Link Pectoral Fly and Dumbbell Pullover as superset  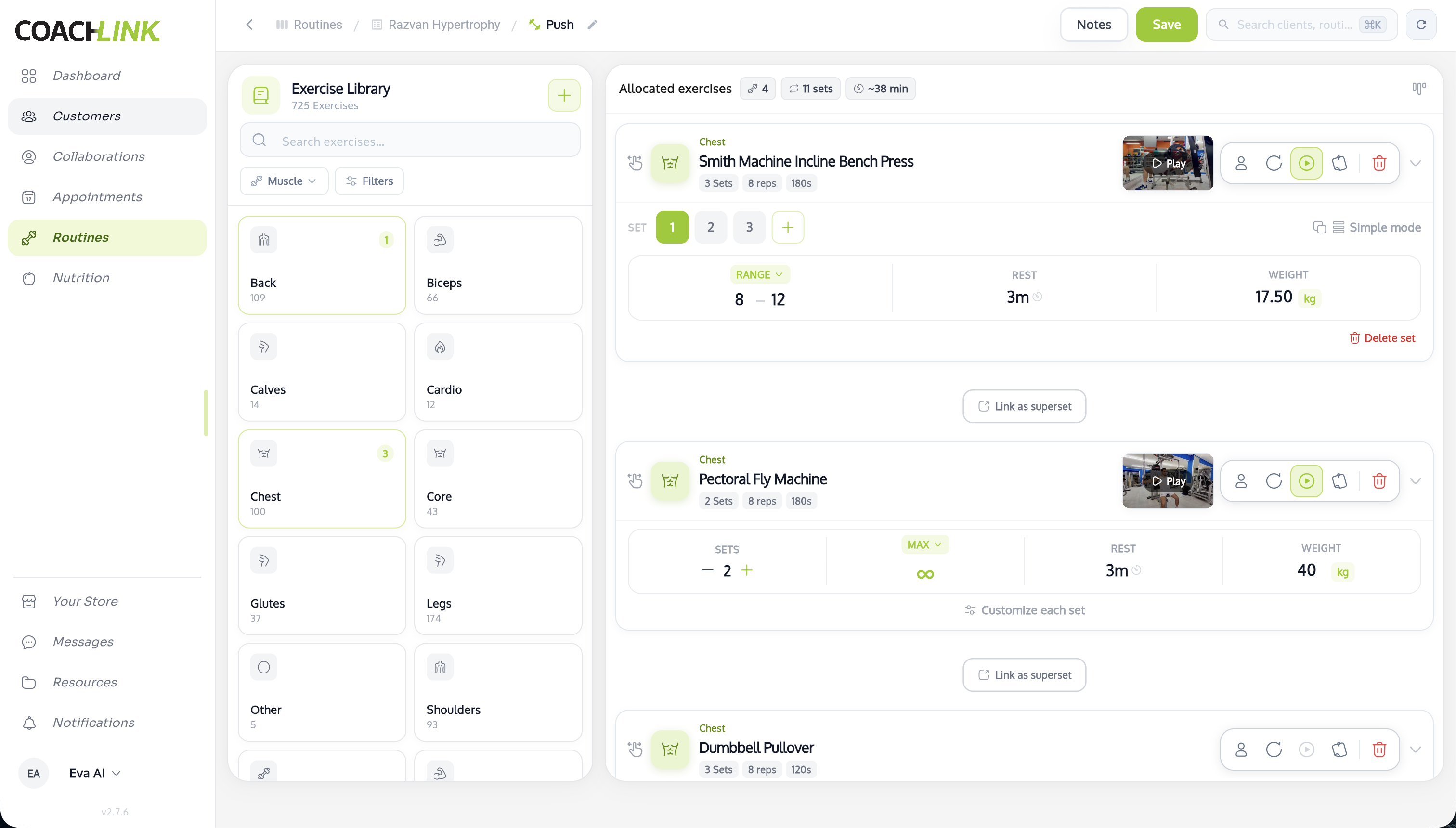pyautogui.click(x=1024, y=675)
